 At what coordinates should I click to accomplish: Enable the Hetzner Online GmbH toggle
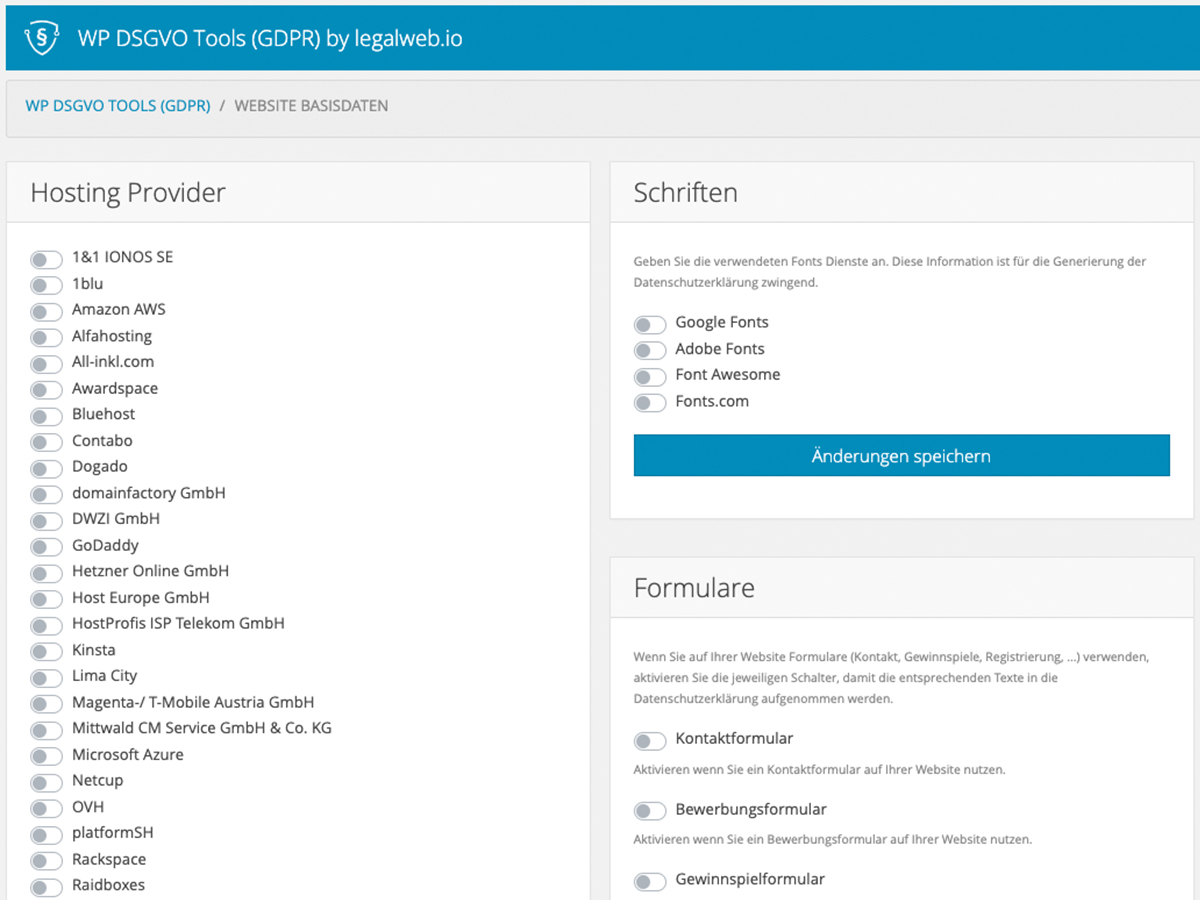pyautogui.click(x=46, y=573)
